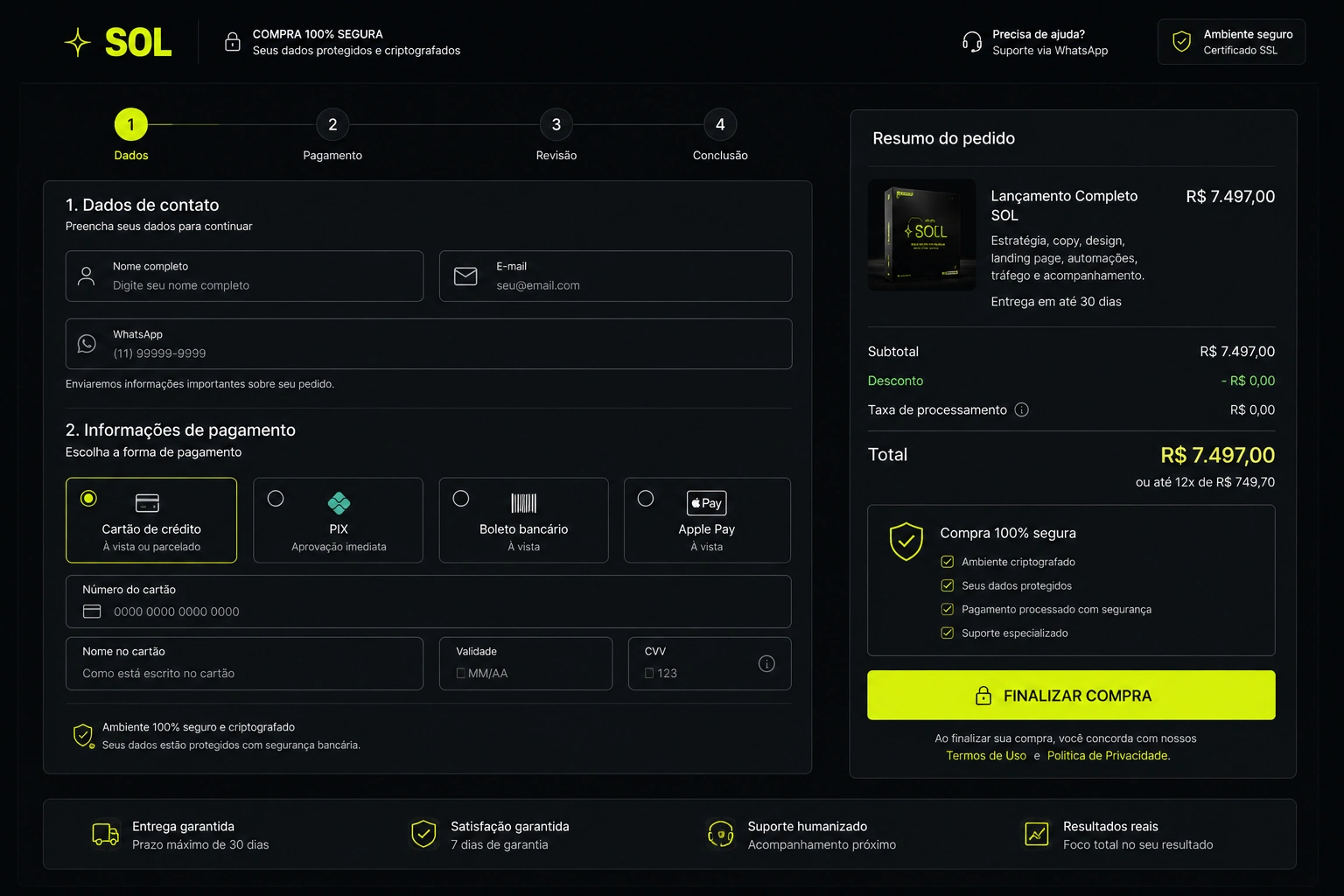Click the shield icon in Ambiente seguro badge

coord(1182,42)
